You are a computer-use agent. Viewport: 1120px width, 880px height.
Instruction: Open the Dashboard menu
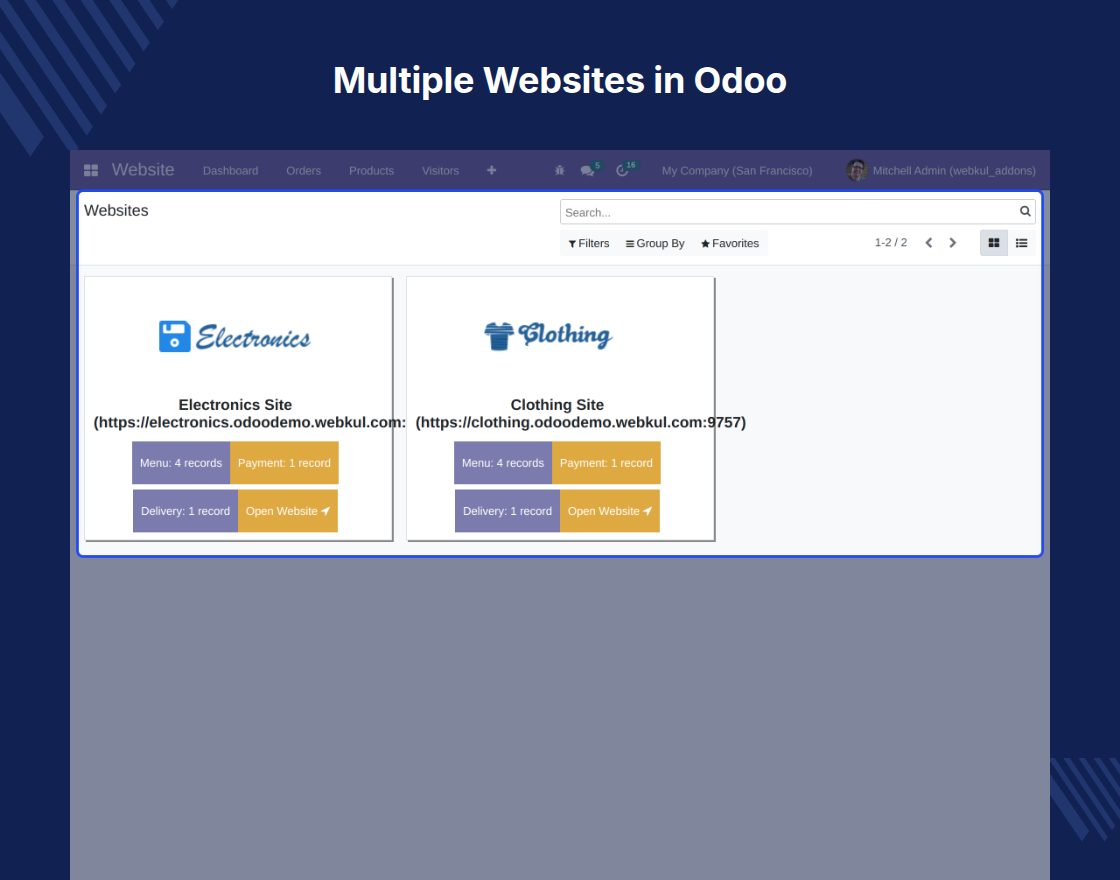231,171
